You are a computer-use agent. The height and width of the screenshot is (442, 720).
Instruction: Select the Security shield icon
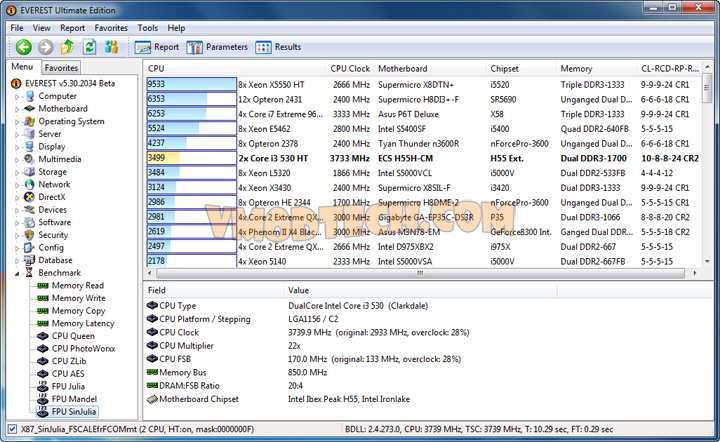[x=30, y=235]
